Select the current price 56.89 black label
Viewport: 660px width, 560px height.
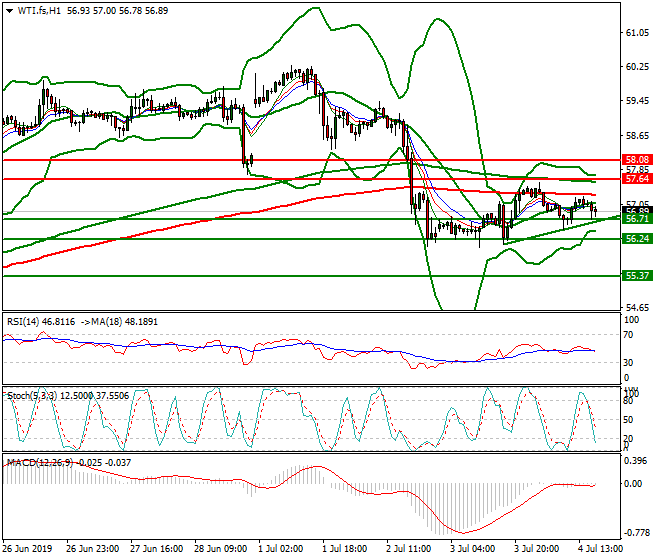[x=637, y=210]
